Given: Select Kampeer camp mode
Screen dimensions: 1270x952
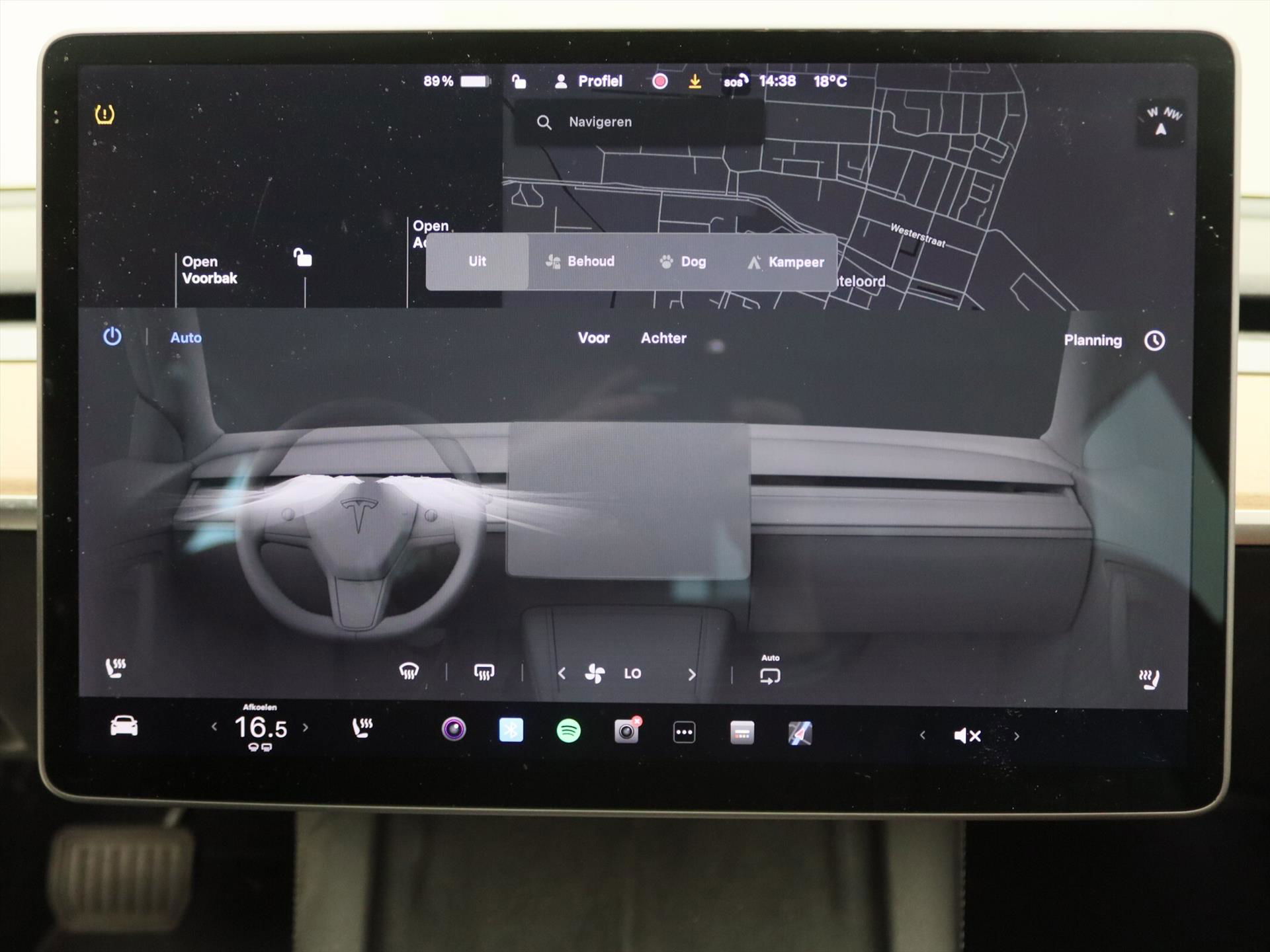Looking at the screenshot, I should 785,262.
